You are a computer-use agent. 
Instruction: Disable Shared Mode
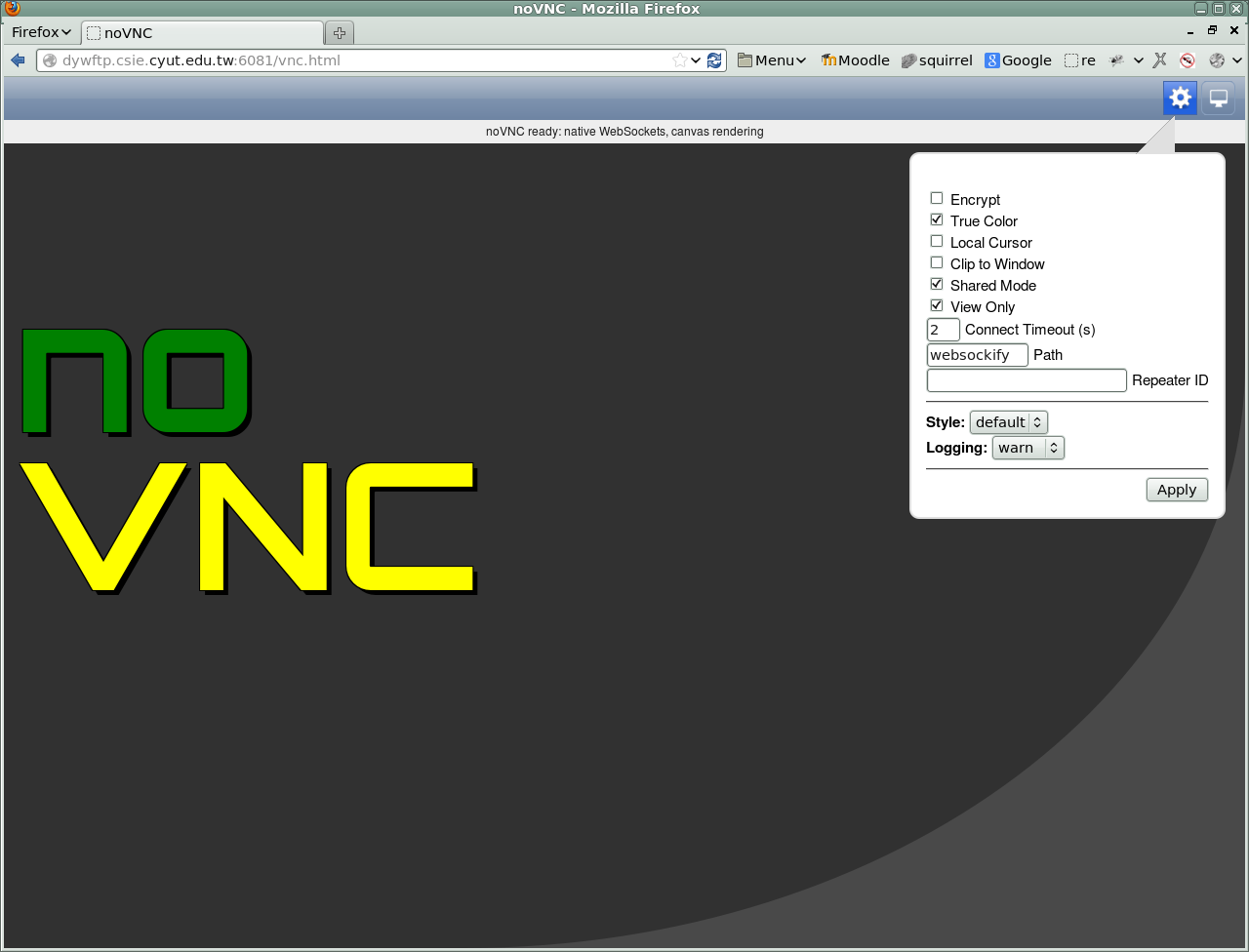coord(936,283)
